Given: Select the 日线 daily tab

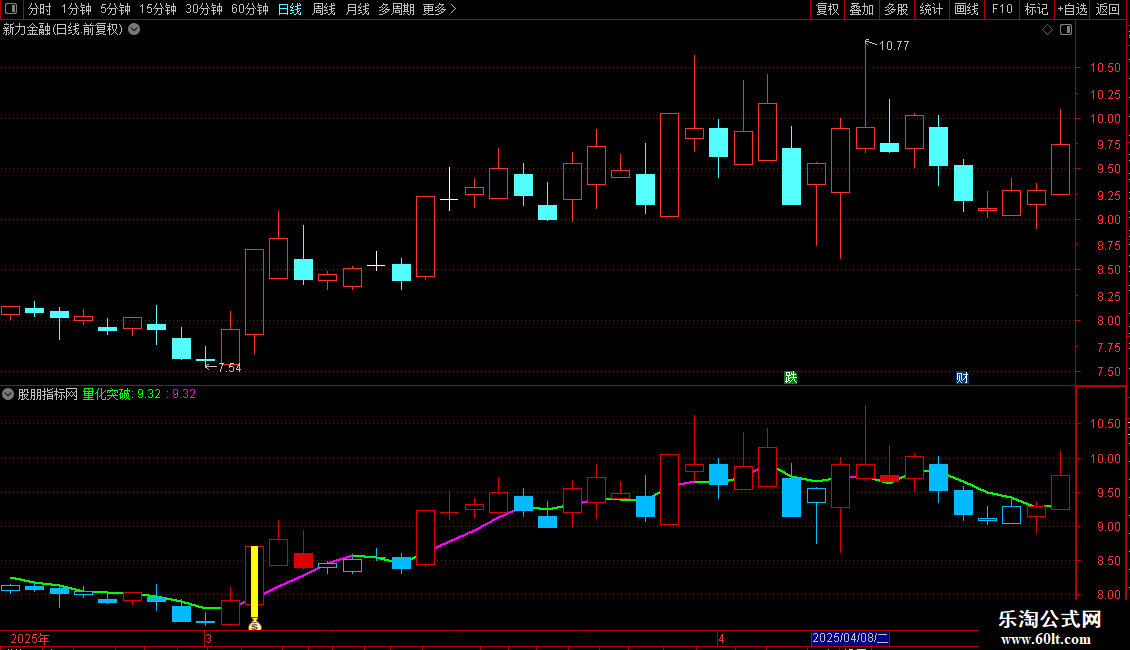Looking at the screenshot, I should click(x=290, y=9).
